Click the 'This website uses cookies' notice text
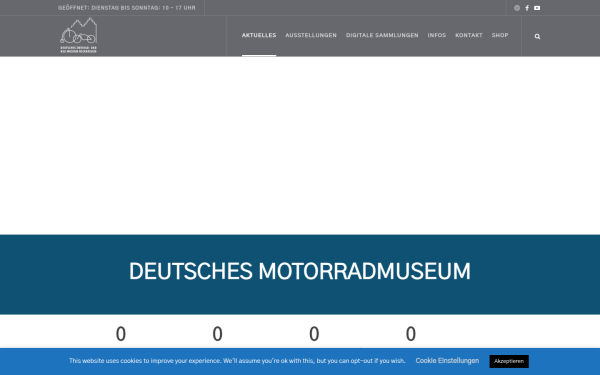Screen dimensions: 600x375 237,361
